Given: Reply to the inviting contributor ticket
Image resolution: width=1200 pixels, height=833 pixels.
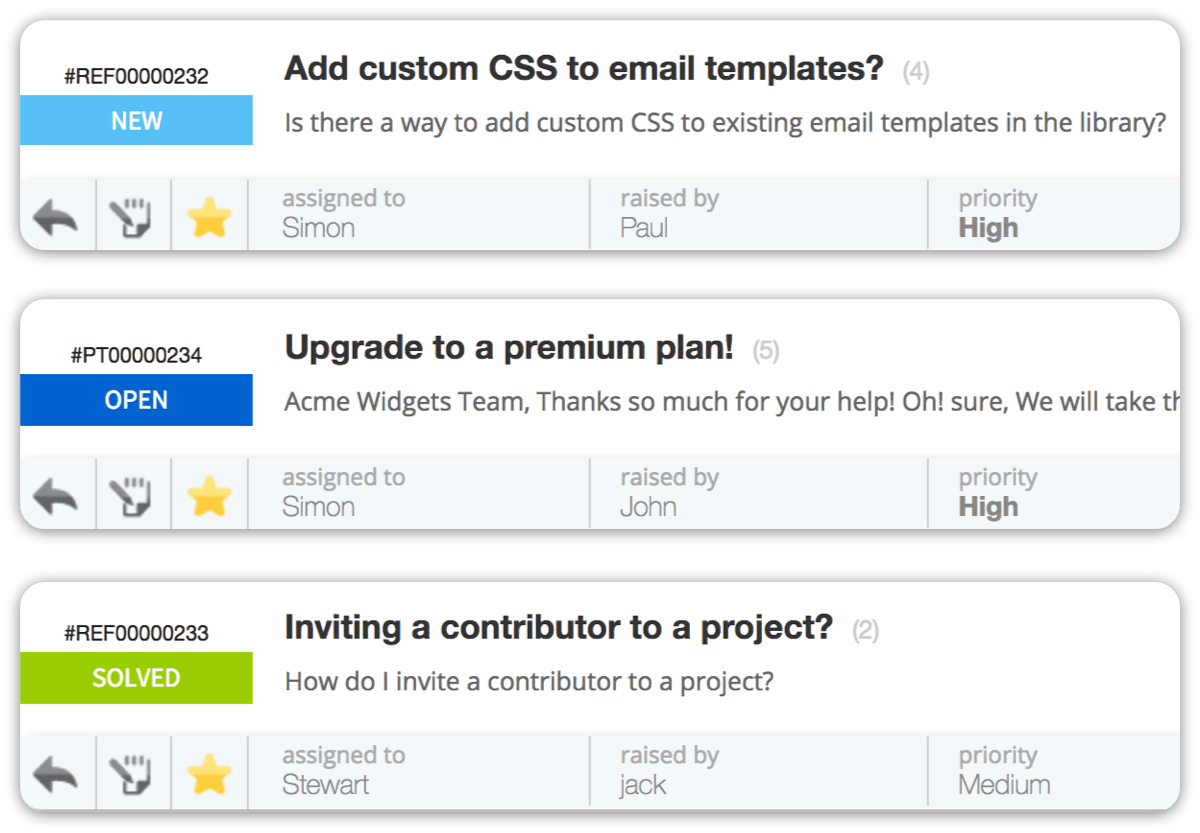Looking at the screenshot, I should [56, 773].
